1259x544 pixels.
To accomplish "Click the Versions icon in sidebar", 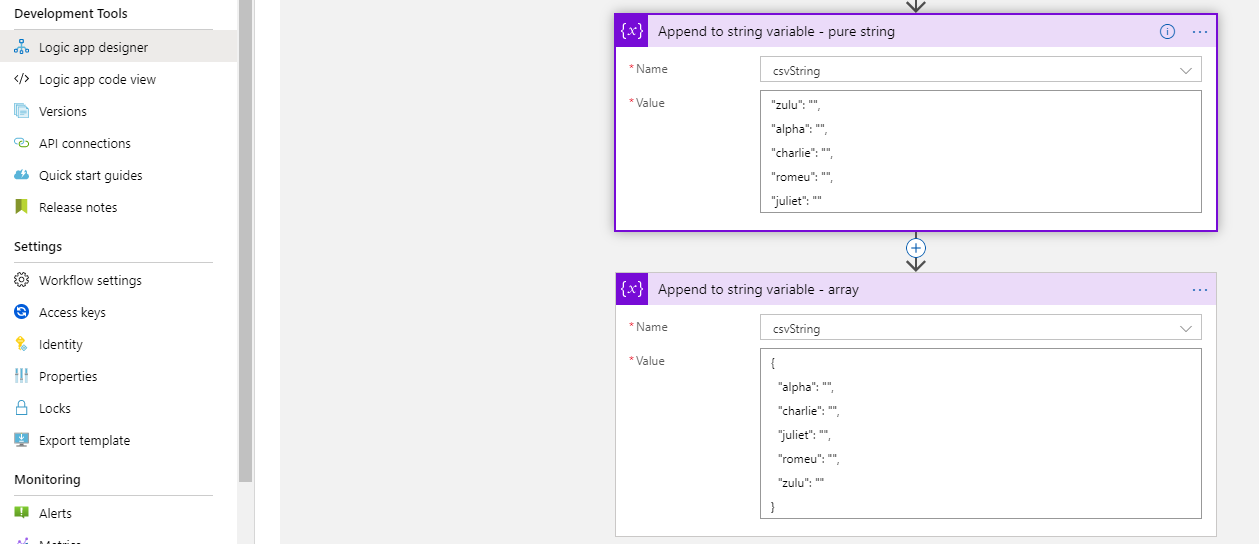I will coord(21,111).
